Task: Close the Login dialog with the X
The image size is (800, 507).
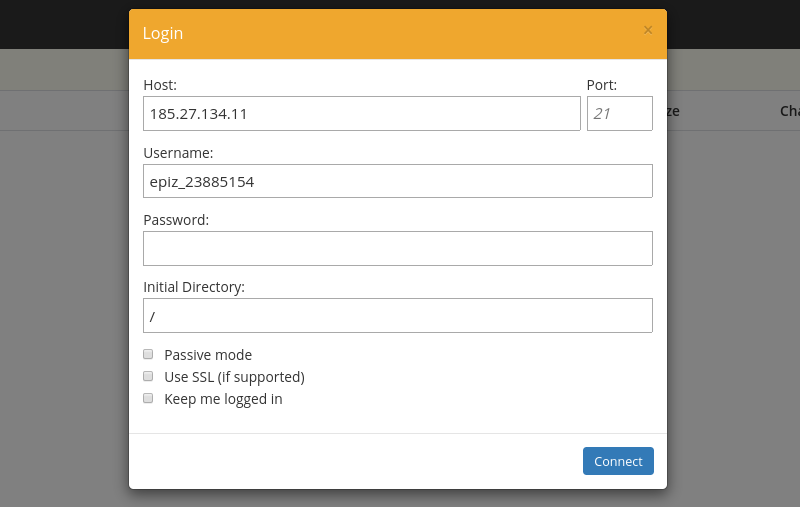Action: click(648, 30)
